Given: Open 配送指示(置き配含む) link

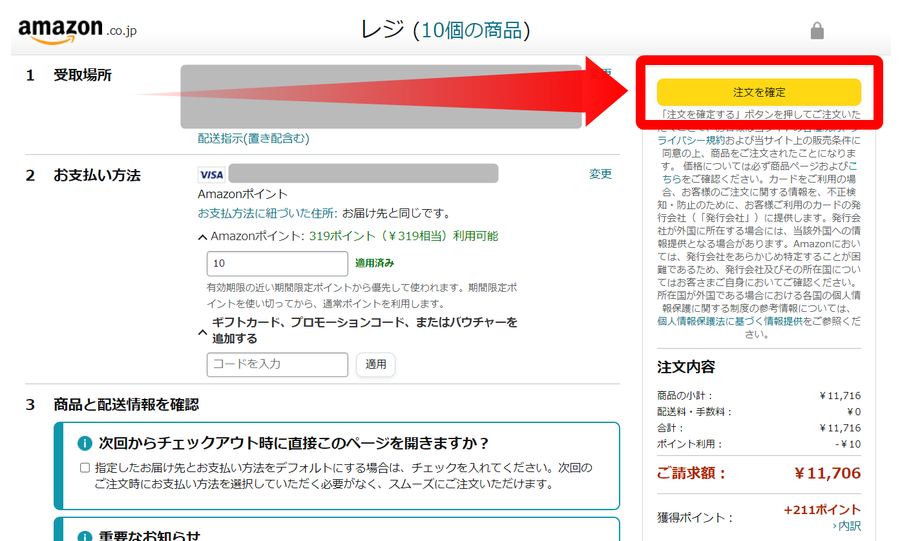Looking at the screenshot, I should 254,138.
